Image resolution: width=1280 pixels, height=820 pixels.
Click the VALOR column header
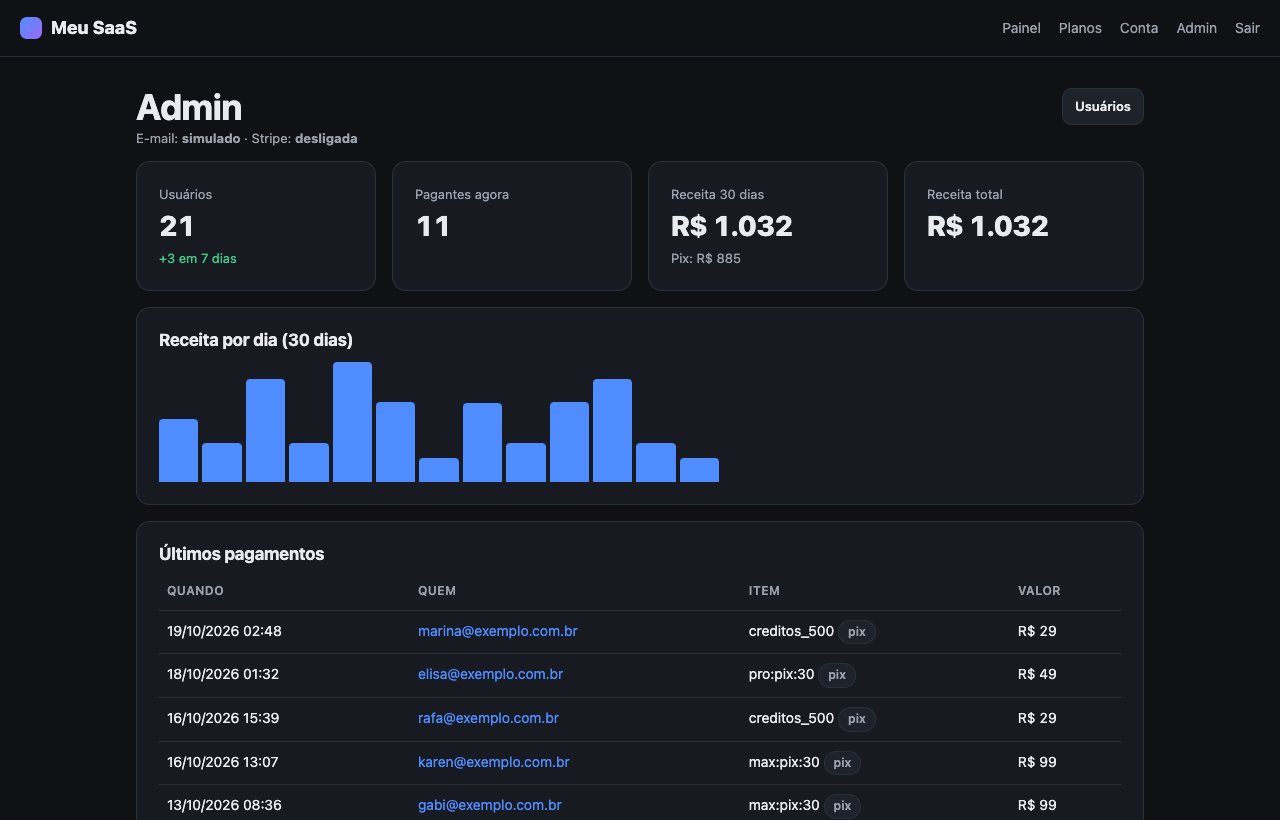pos(1039,591)
